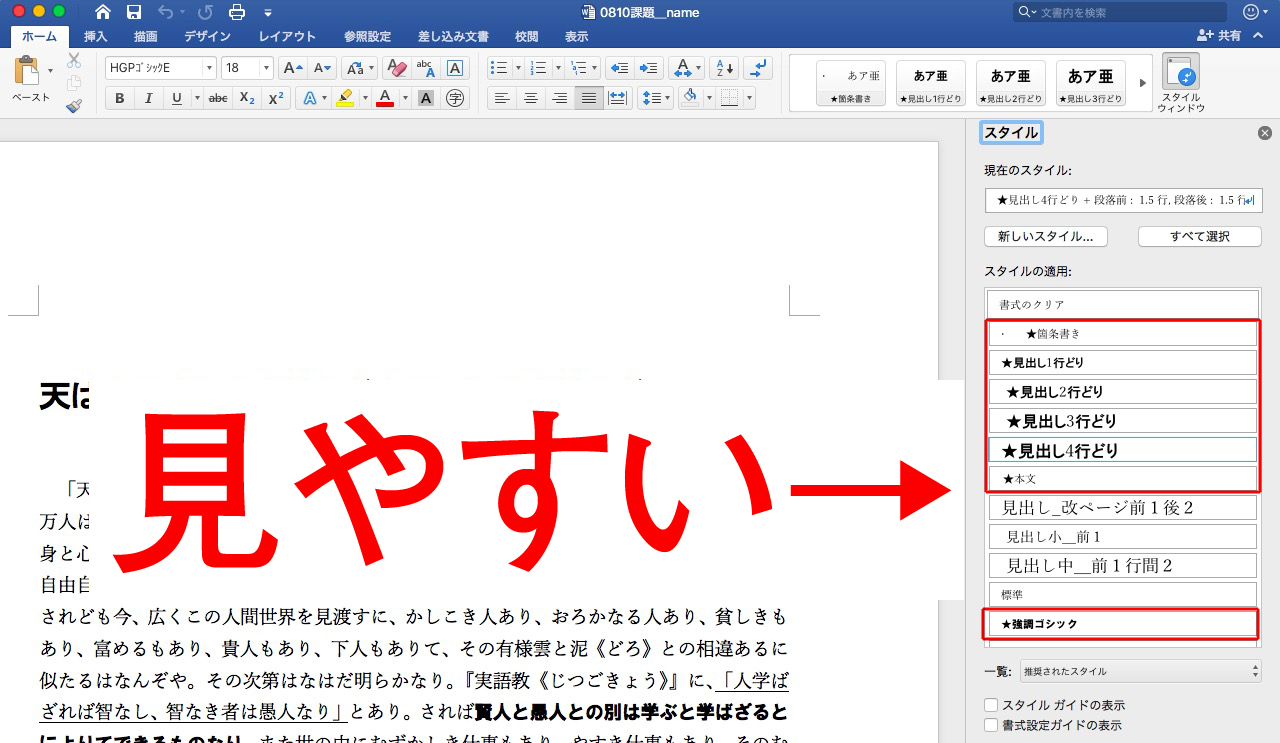1280x743 pixels.
Task: Center align the paragraph
Action: (x=531, y=98)
